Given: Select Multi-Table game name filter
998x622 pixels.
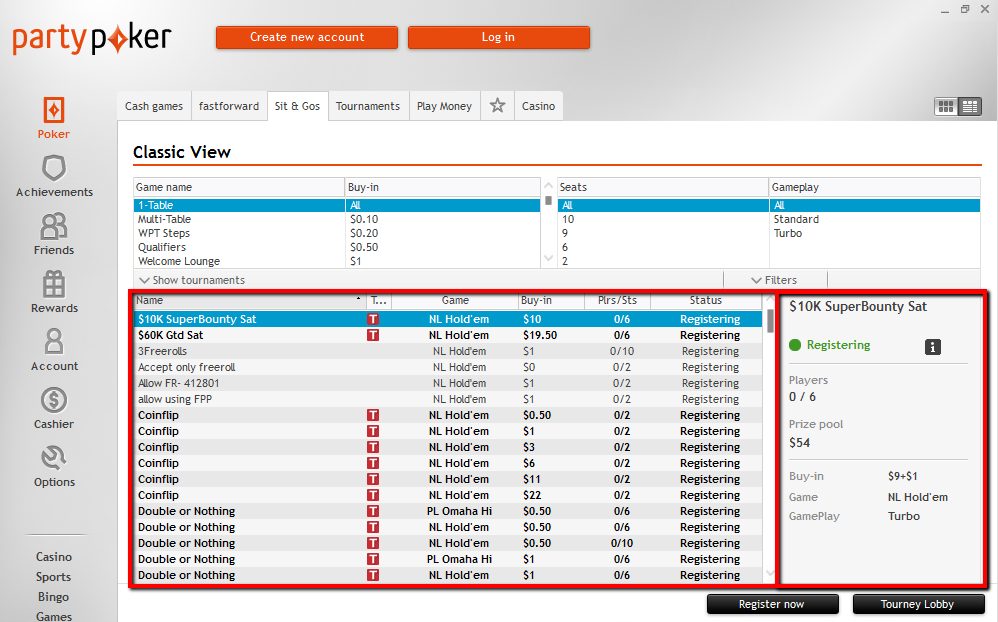Looking at the screenshot, I should 239,219.
